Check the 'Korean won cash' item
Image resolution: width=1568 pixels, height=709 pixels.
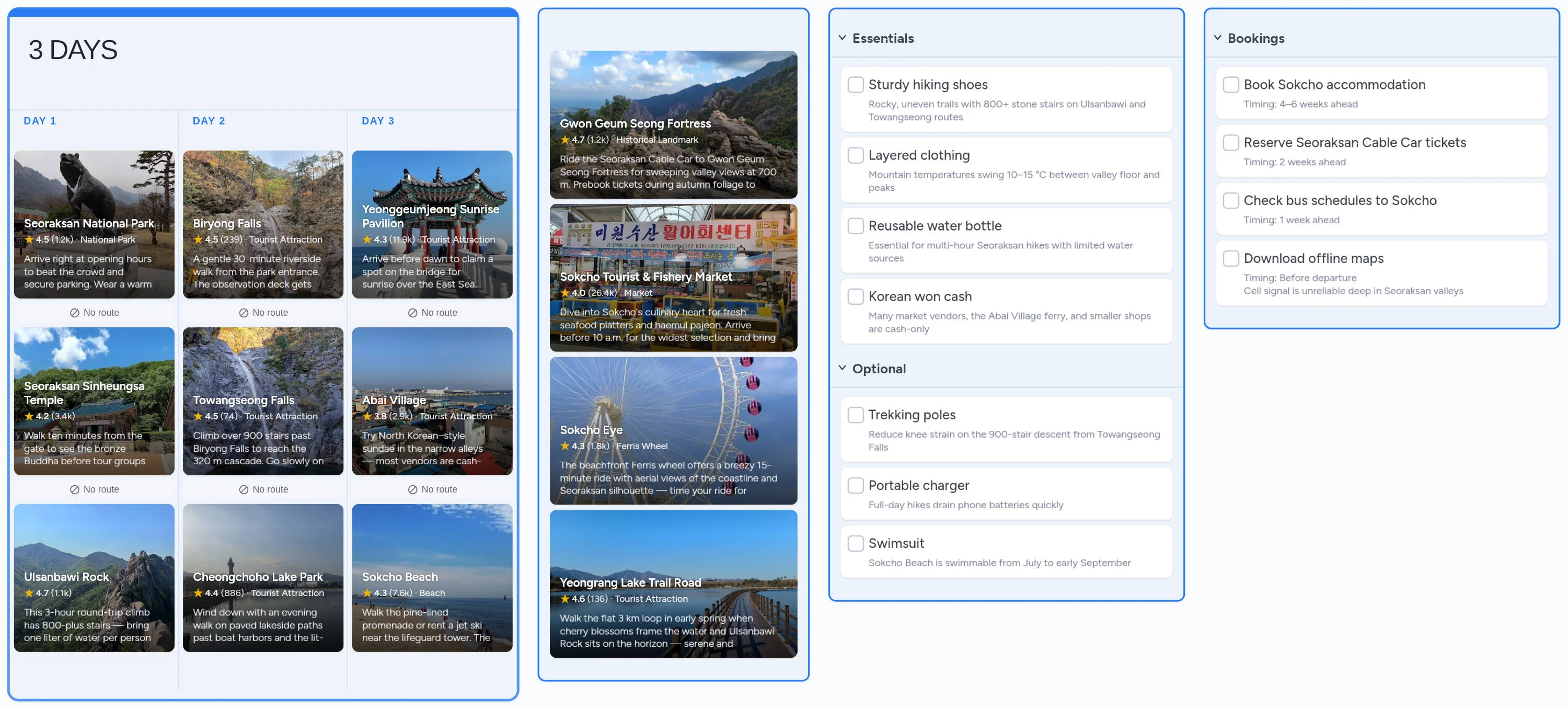[x=856, y=296]
